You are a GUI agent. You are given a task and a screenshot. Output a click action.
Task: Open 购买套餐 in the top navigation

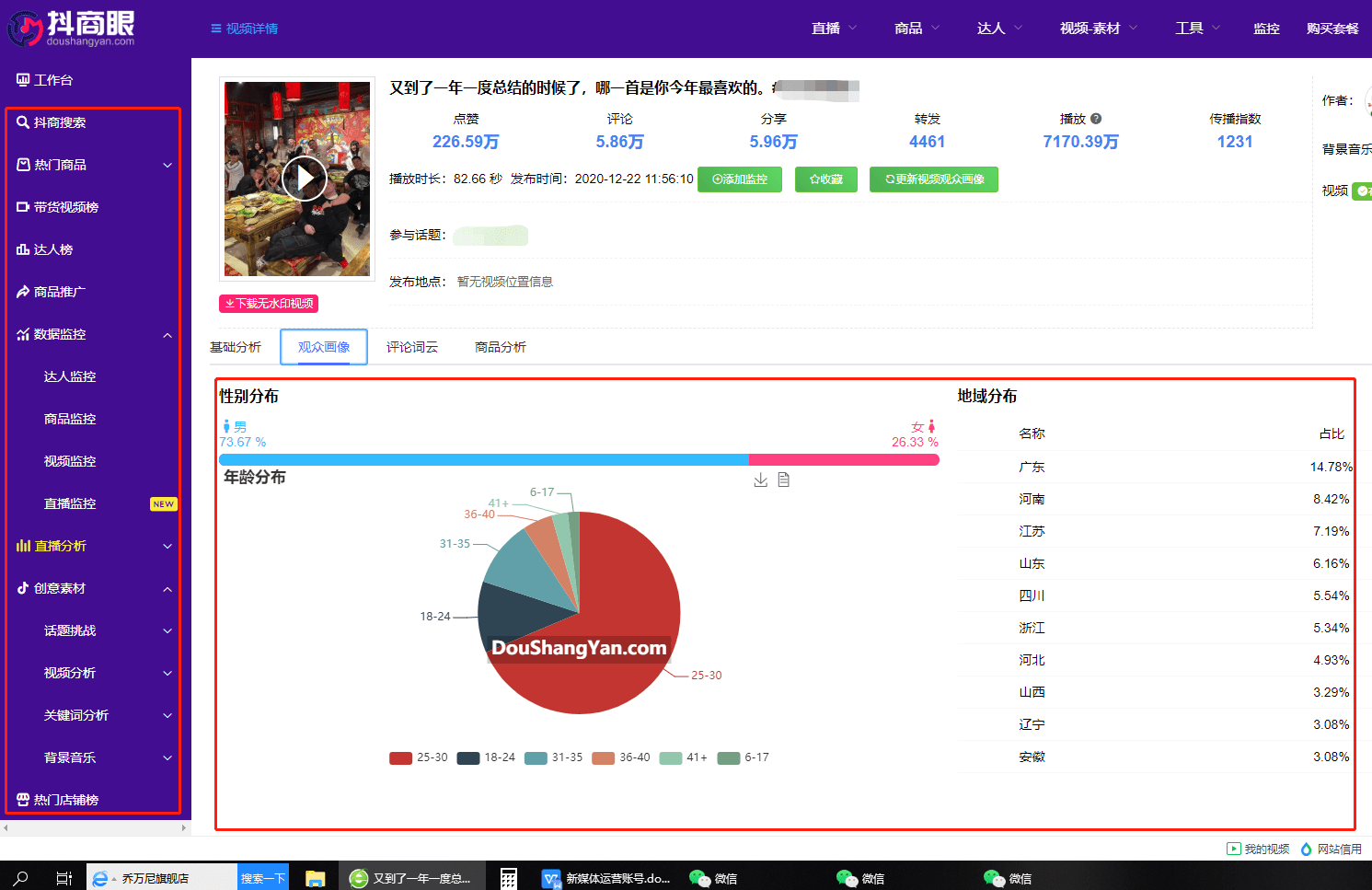coord(1332,29)
